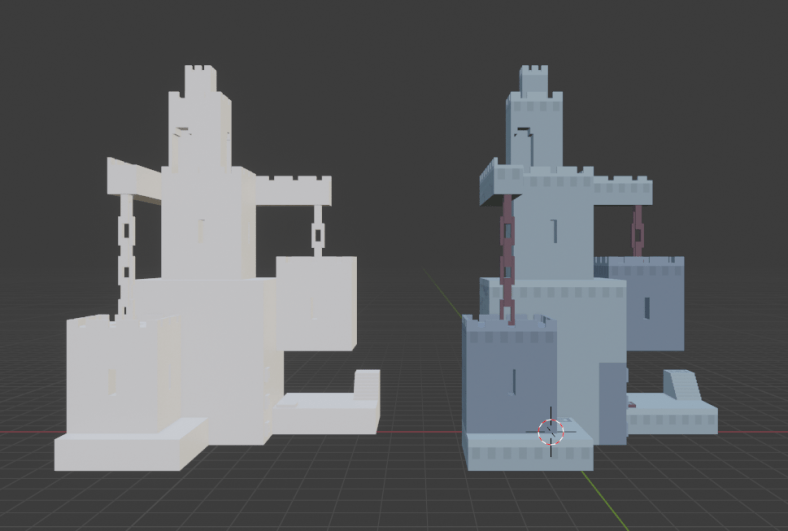
Task: Click the hanging cube on white castle's right
Action: (316, 300)
